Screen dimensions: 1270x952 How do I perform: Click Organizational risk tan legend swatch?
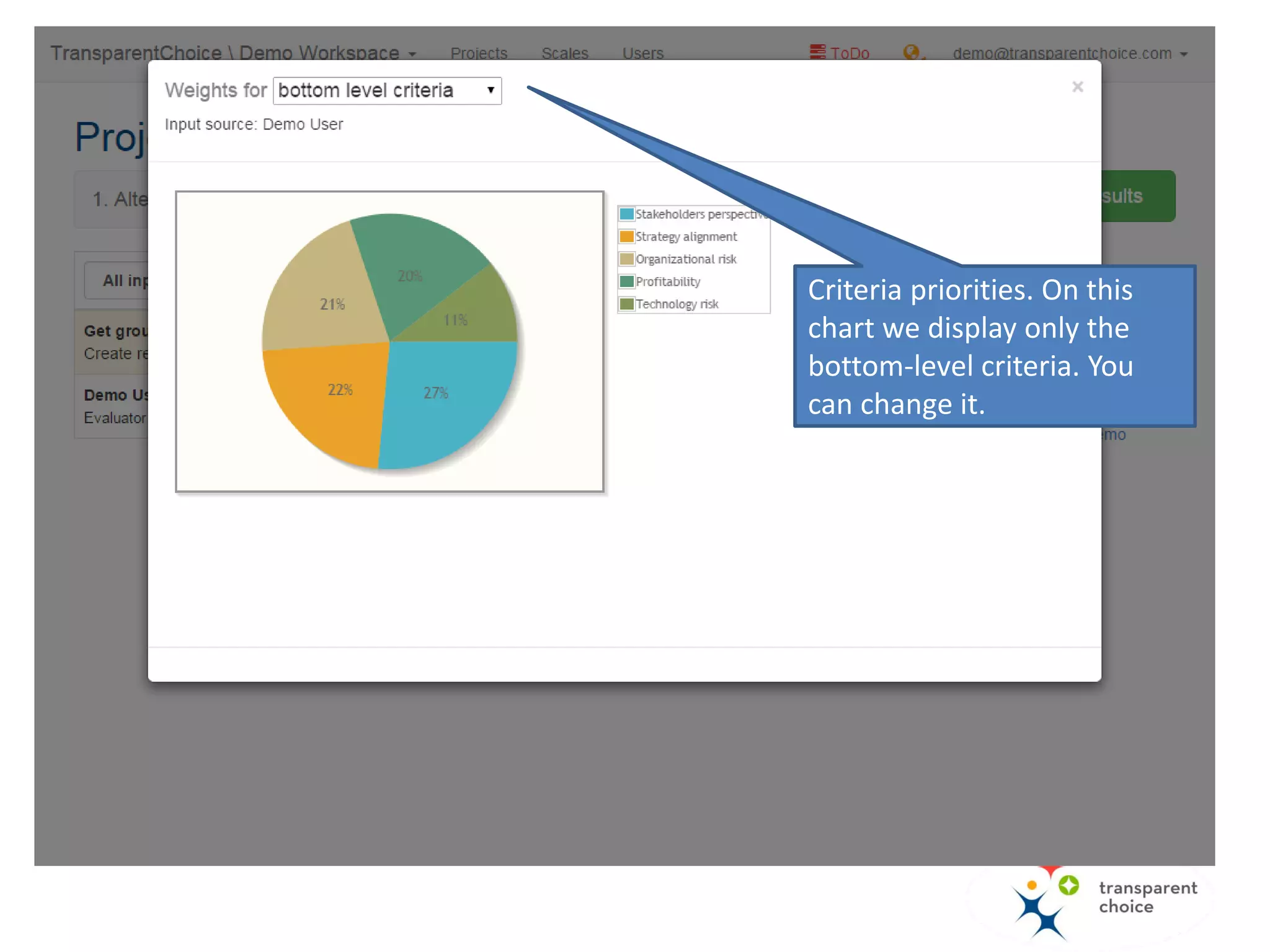627,259
